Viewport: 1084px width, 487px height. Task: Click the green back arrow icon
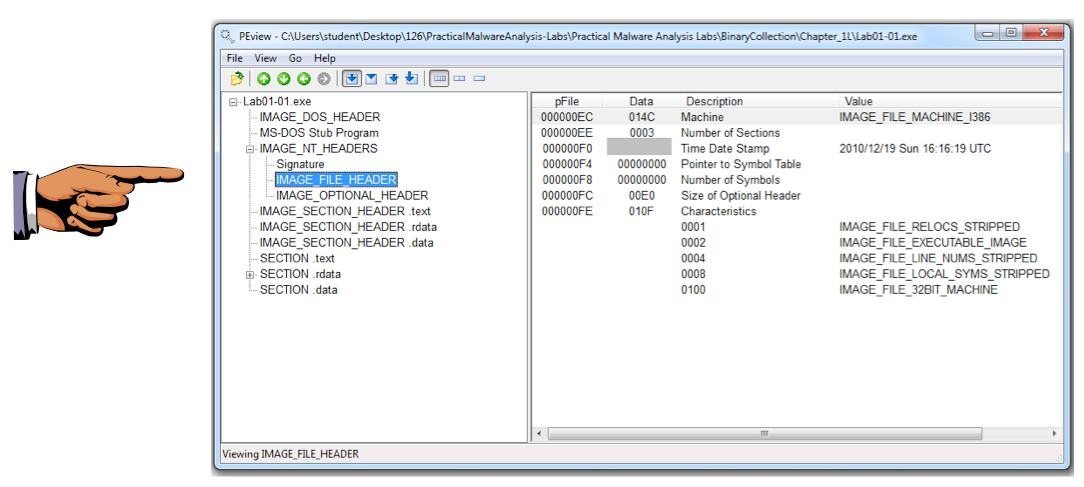tap(303, 78)
